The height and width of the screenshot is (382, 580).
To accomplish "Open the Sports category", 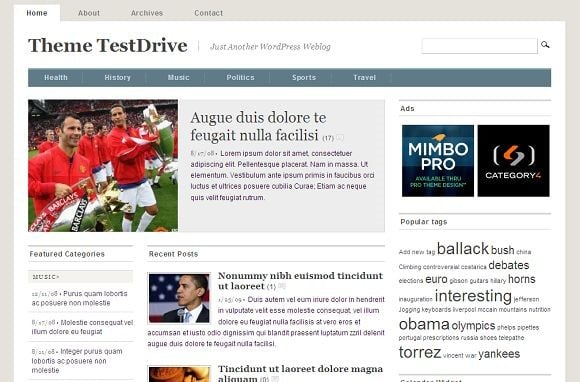I will (x=304, y=77).
